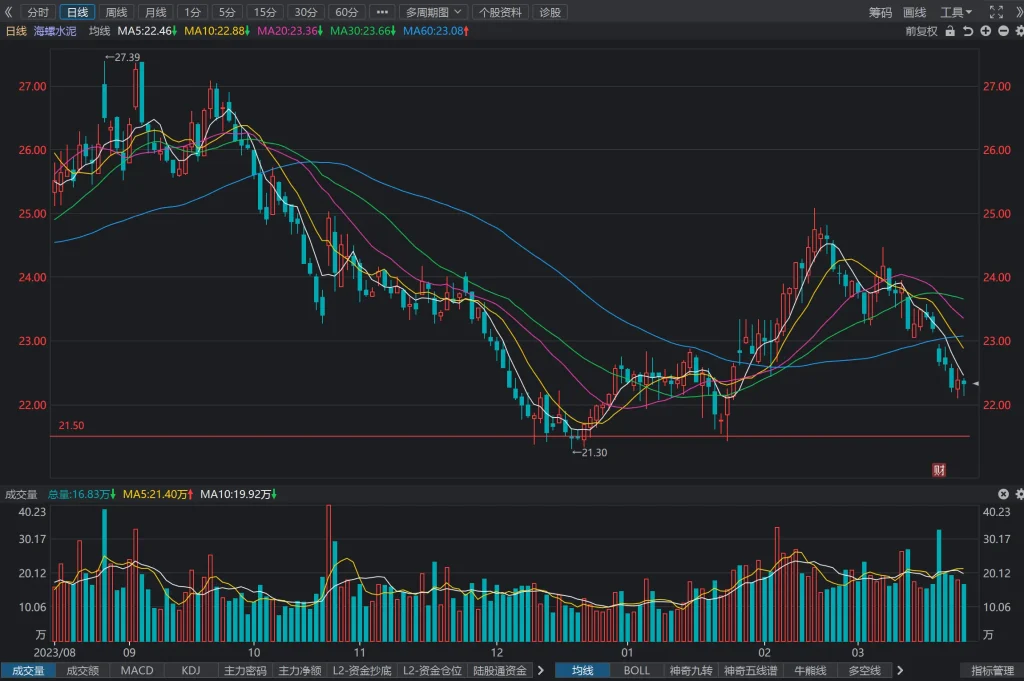Toggle the chart lock icon
The height and width of the screenshot is (681, 1024).
pos(950,31)
